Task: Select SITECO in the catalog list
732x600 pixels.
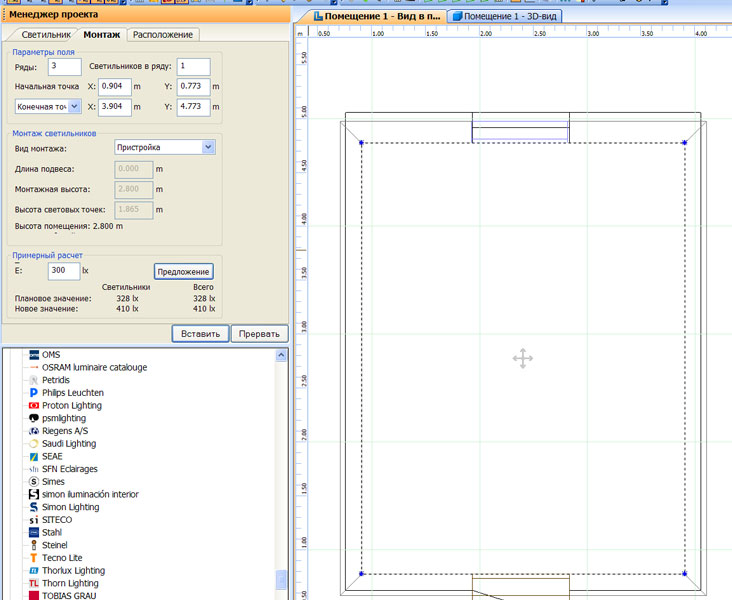Action: (x=57, y=520)
